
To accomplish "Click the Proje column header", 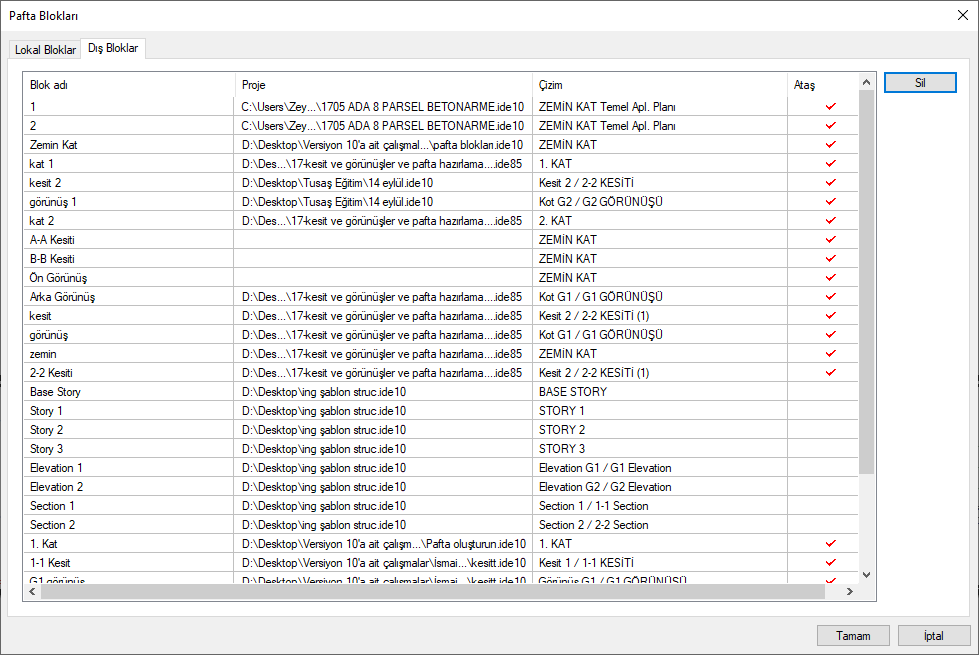I will coord(383,85).
